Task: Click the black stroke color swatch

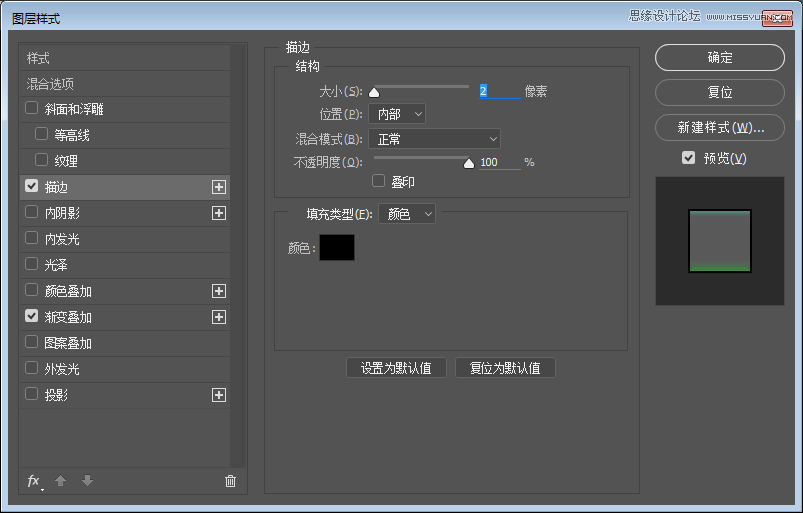Action: pos(337,248)
